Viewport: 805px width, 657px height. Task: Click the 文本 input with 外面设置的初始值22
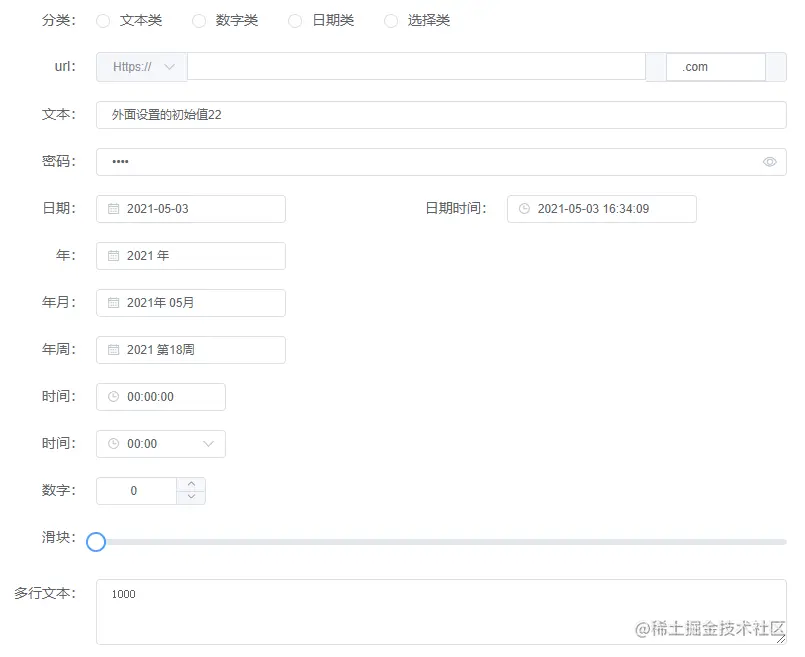(x=441, y=115)
